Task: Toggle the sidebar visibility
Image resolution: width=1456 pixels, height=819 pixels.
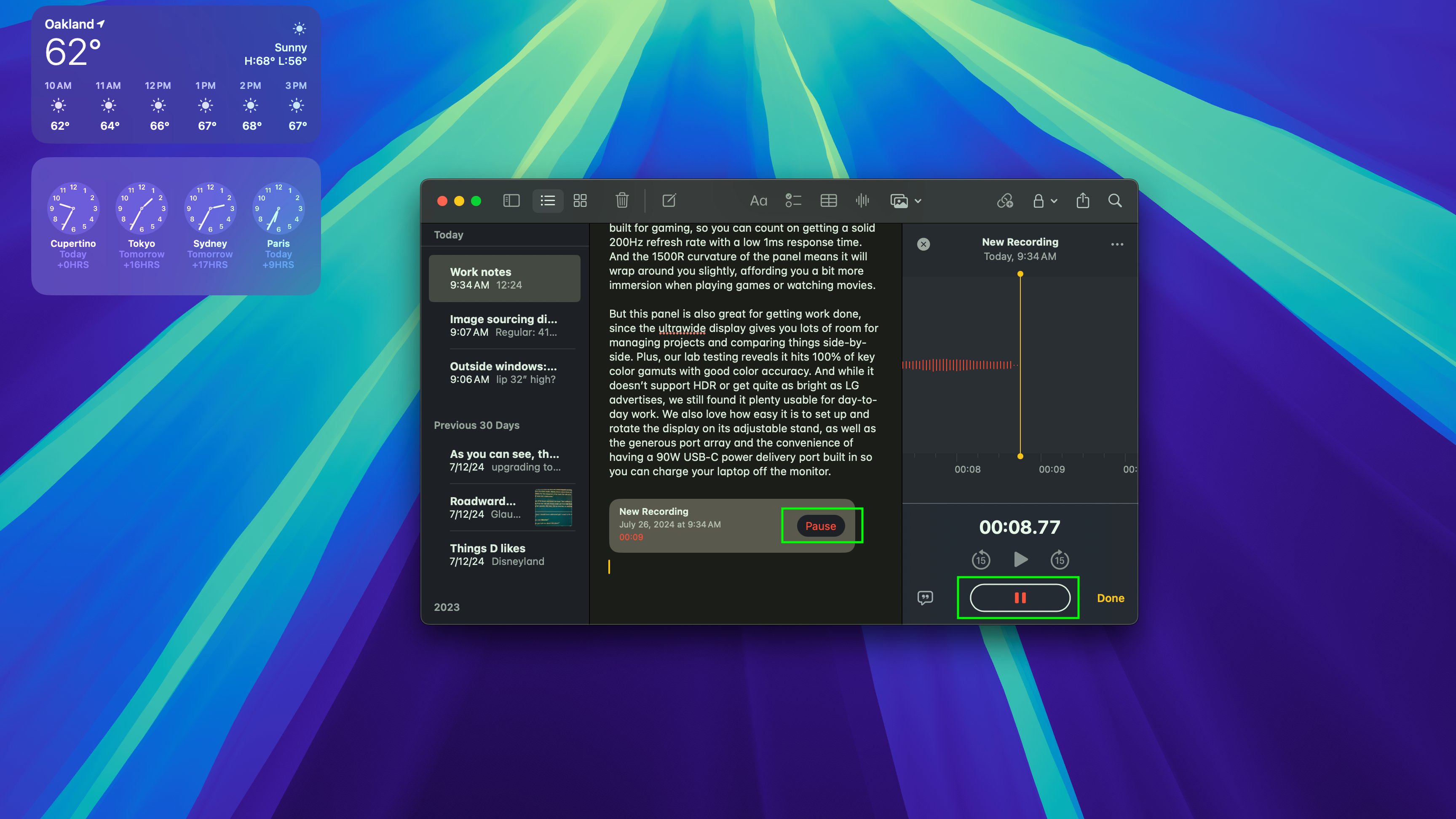Action: 511,201
